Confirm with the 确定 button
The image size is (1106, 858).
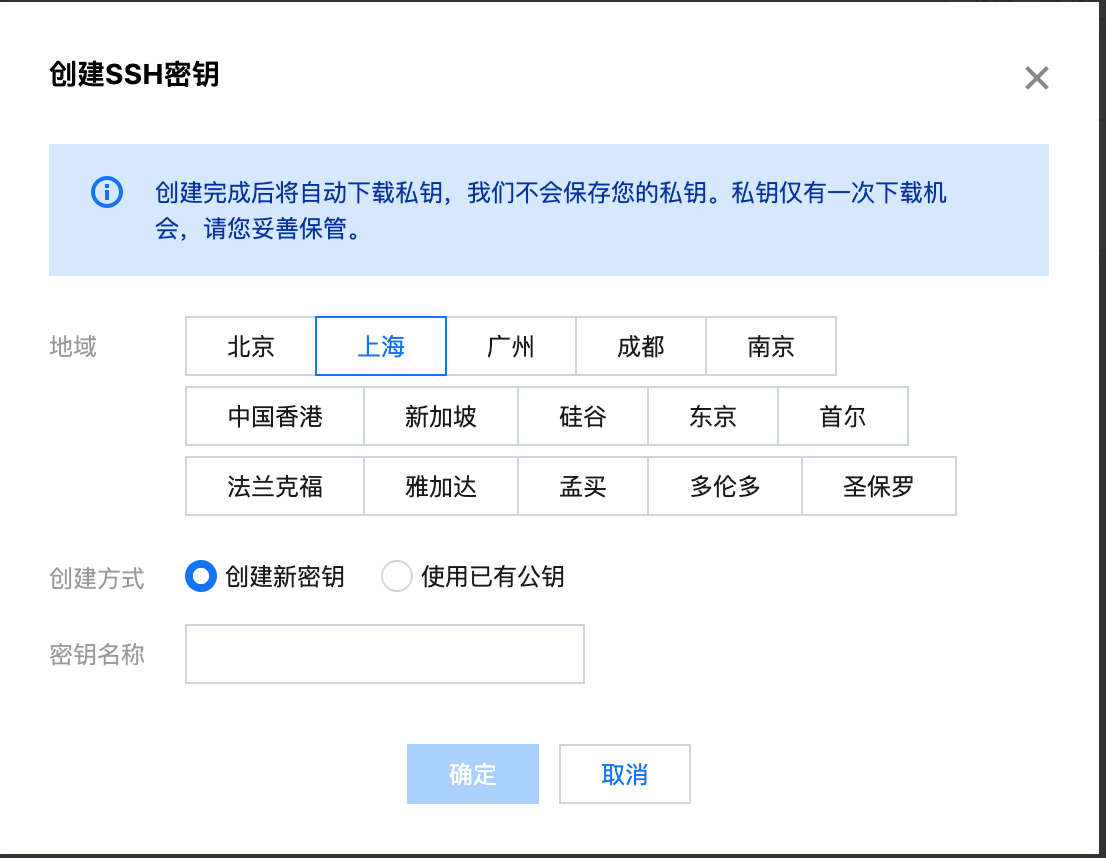473,774
